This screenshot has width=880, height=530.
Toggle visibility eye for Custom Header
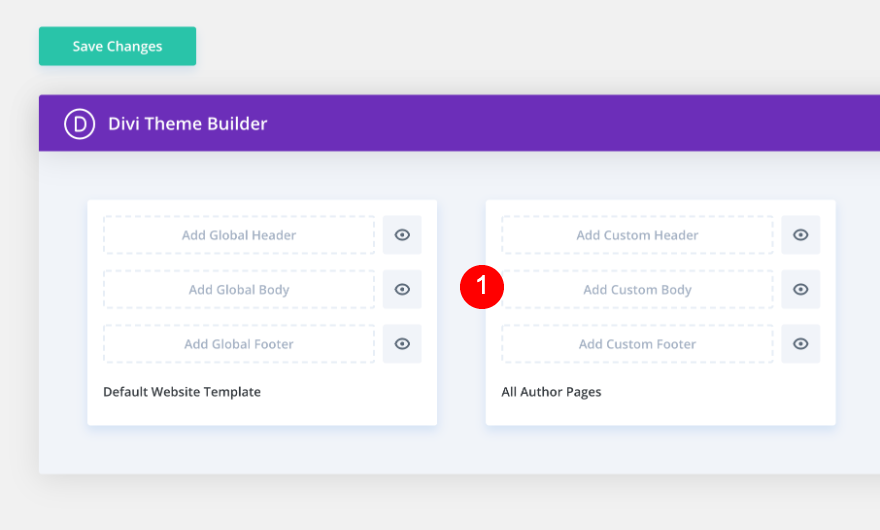pyautogui.click(x=801, y=235)
